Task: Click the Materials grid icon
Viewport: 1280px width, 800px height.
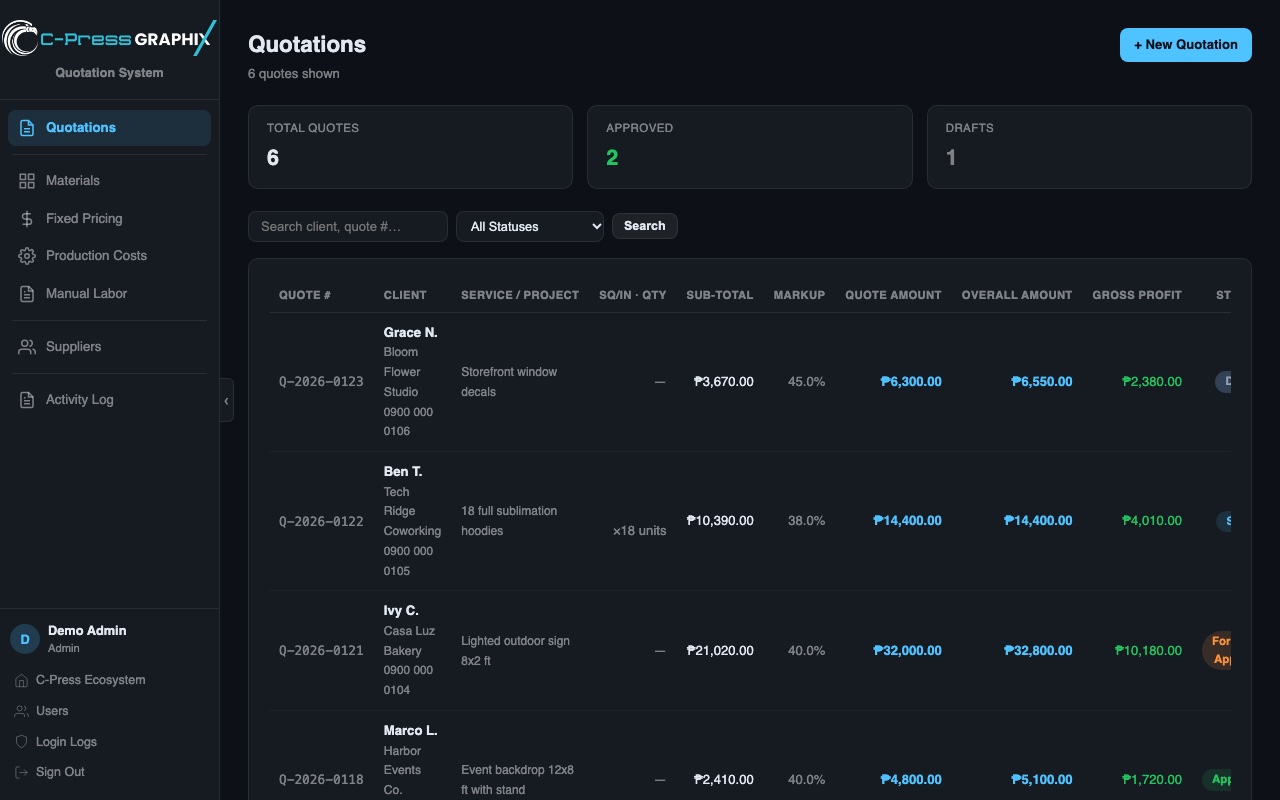Action: pos(27,181)
